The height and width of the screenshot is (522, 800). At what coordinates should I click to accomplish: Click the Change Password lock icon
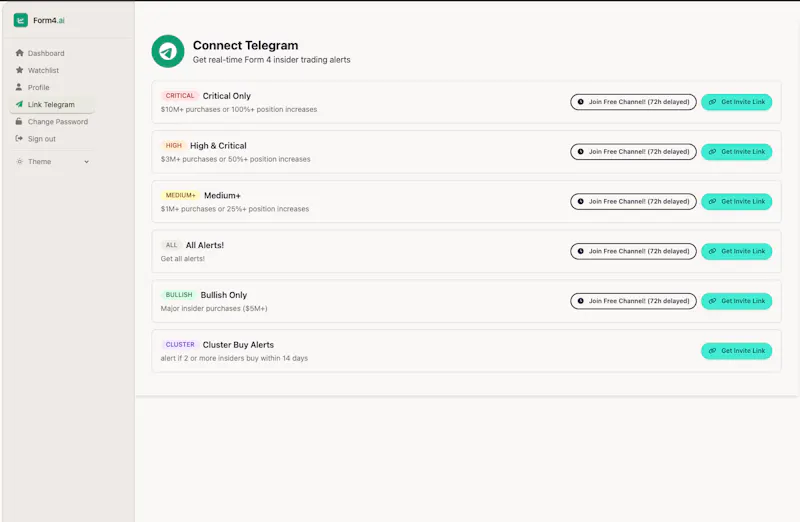click(19, 121)
